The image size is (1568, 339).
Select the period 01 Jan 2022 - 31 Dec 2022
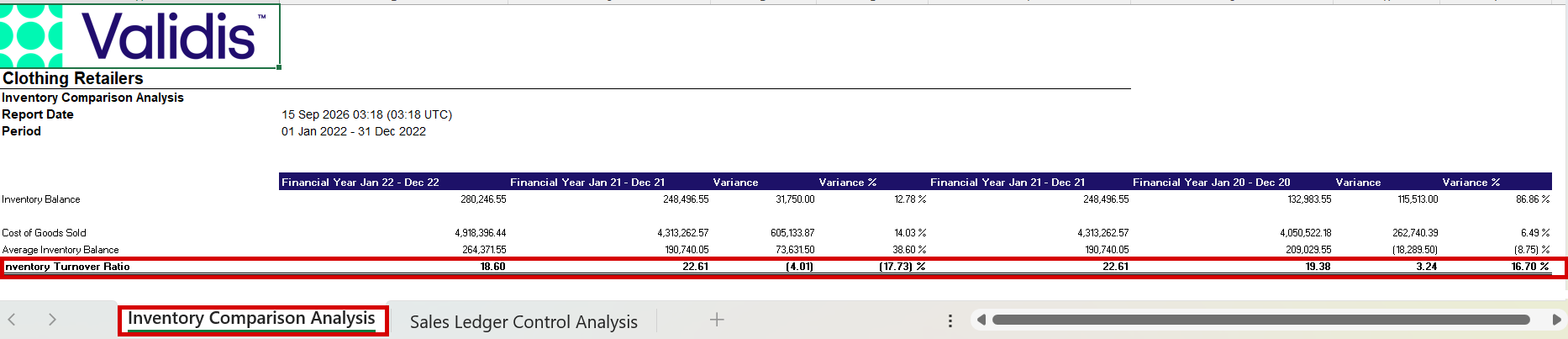coord(354,131)
